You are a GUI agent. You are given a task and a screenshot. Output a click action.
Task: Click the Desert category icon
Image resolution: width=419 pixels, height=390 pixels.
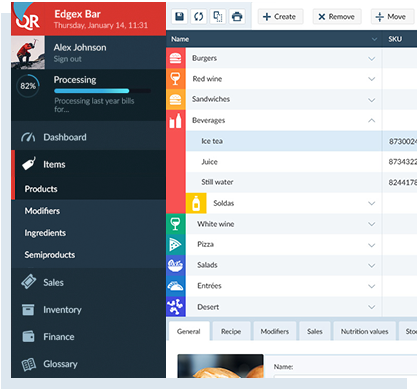[176, 307]
